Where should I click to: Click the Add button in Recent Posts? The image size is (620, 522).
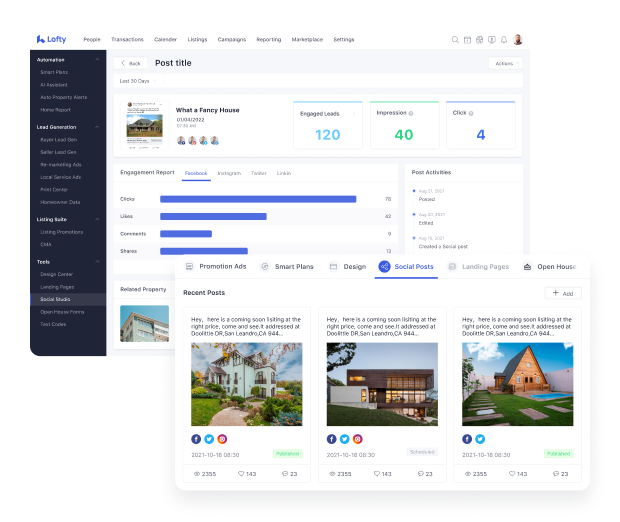click(562, 293)
